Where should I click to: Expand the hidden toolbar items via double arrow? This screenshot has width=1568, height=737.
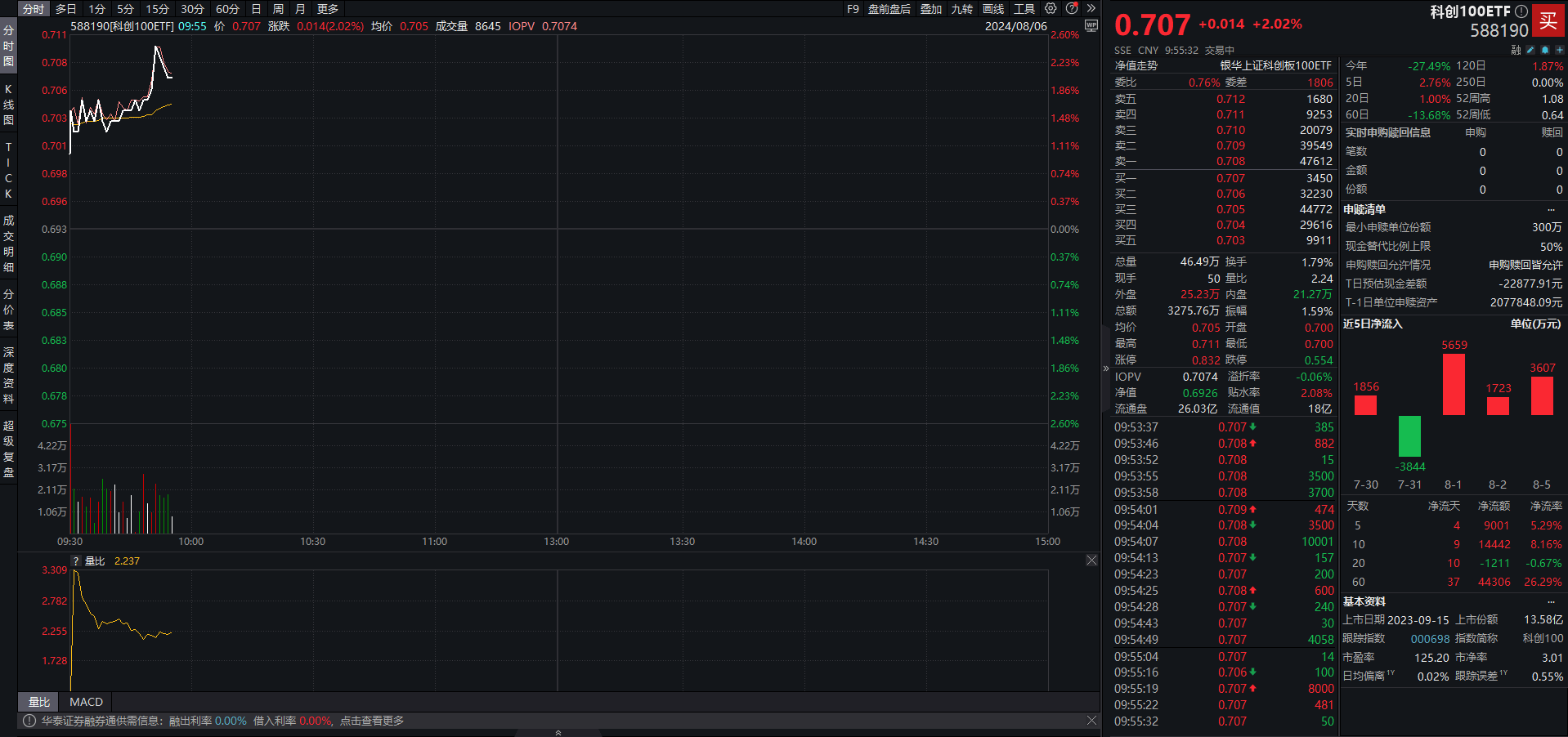pyautogui.click(x=1091, y=9)
